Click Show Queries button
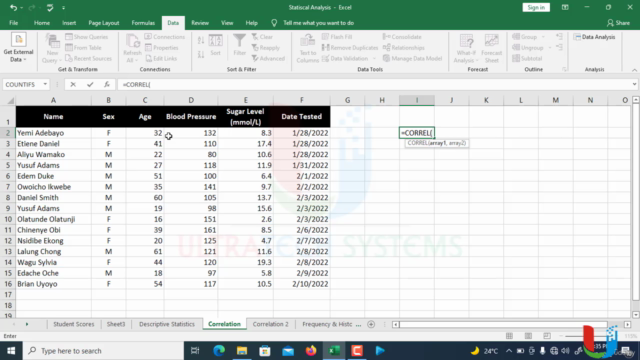 pos(87,37)
